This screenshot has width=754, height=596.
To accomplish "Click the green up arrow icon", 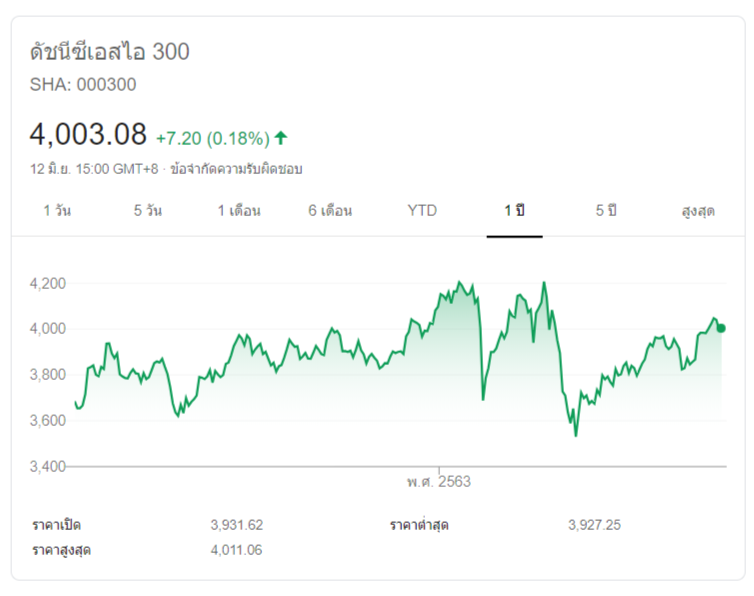I will (281, 138).
